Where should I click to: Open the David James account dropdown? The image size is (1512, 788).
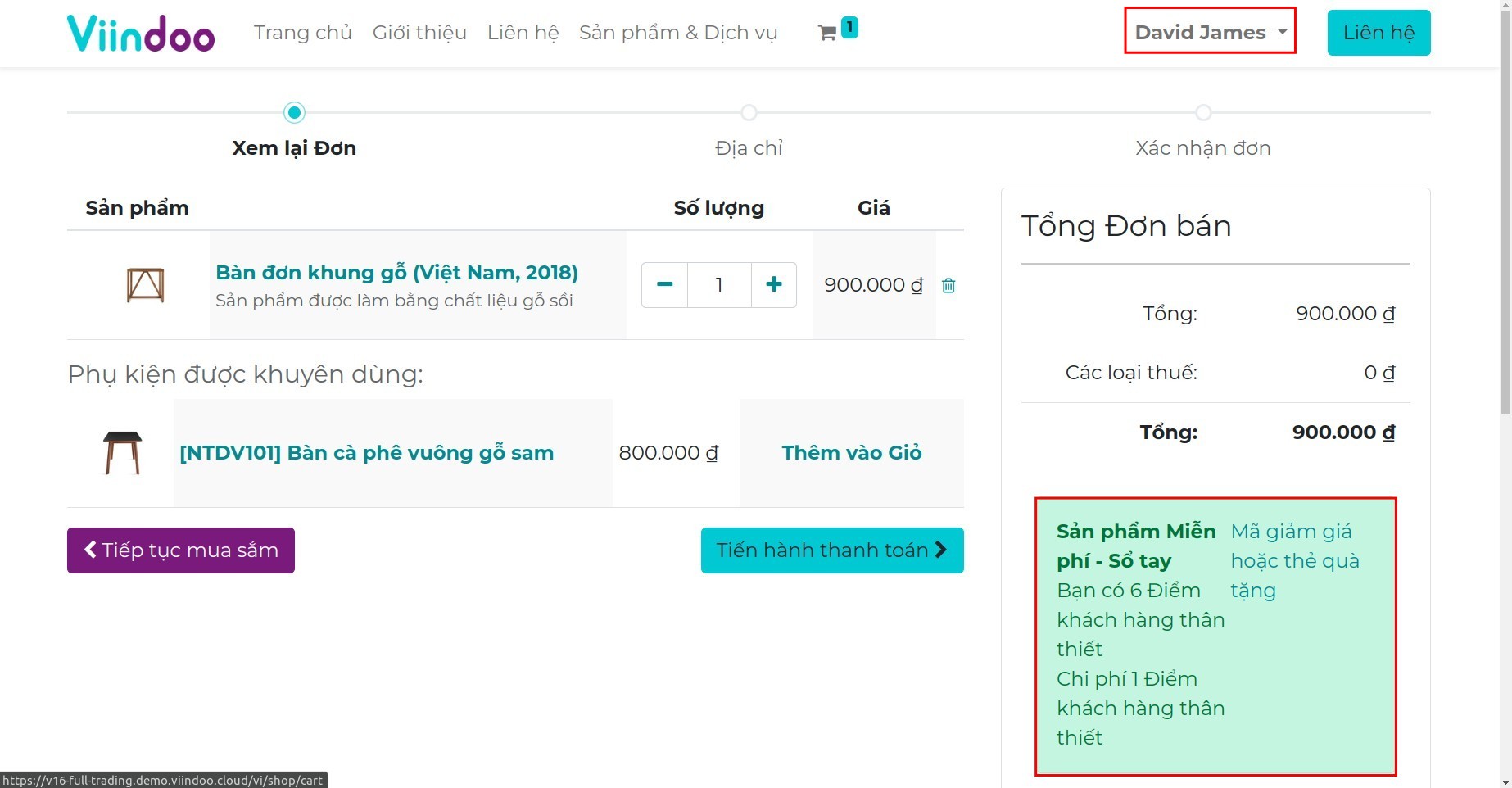(x=1210, y=32)
